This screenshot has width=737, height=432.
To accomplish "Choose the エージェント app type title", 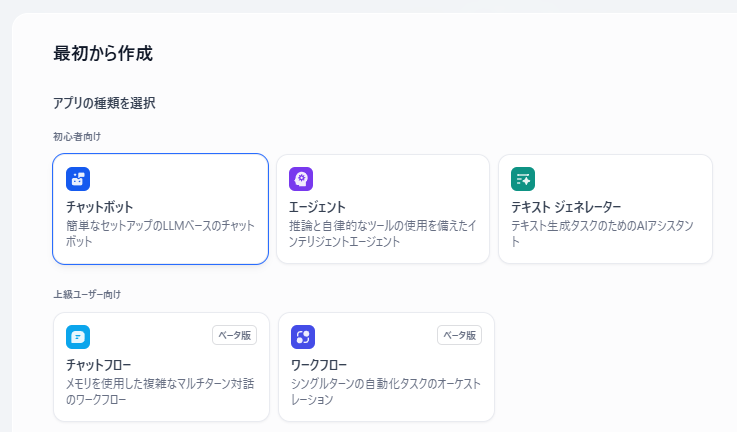I will click(x=317, y=207).
